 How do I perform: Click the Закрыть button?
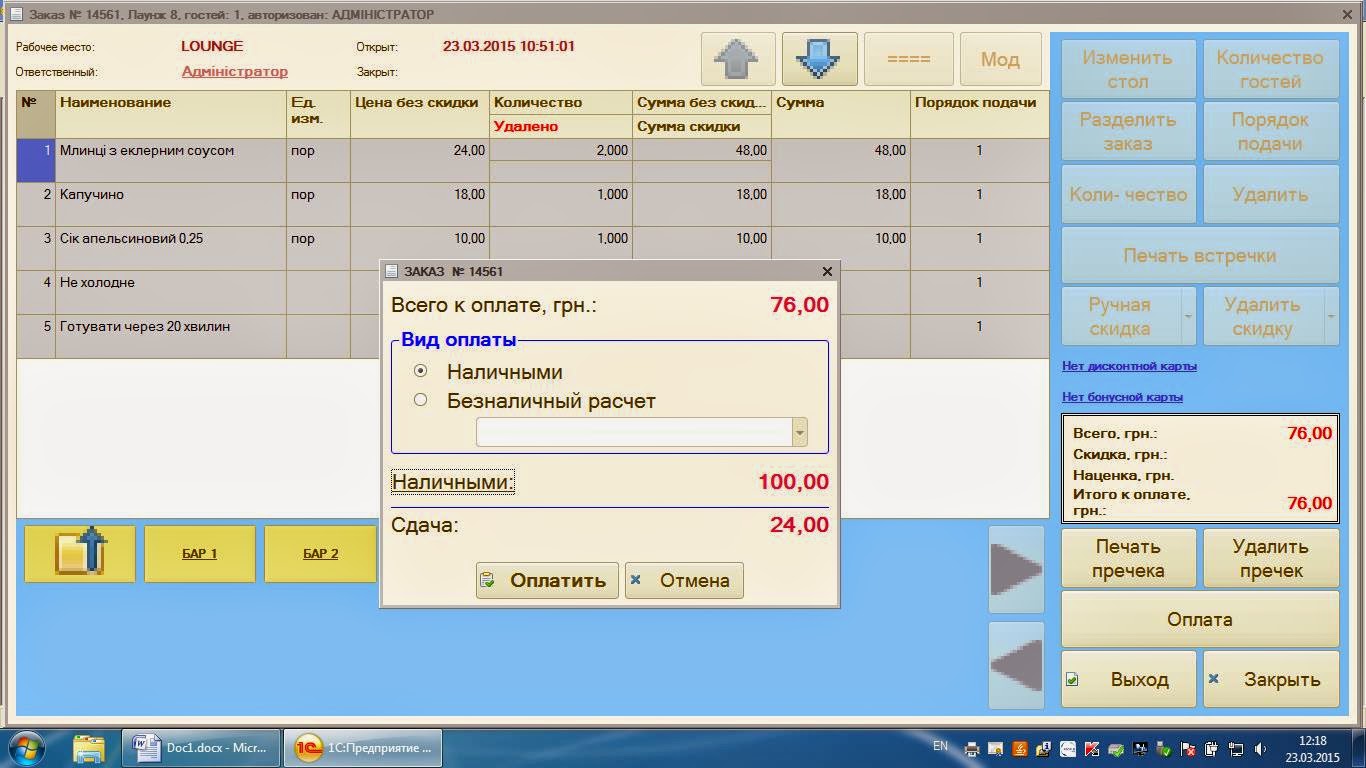point(1270,679)
